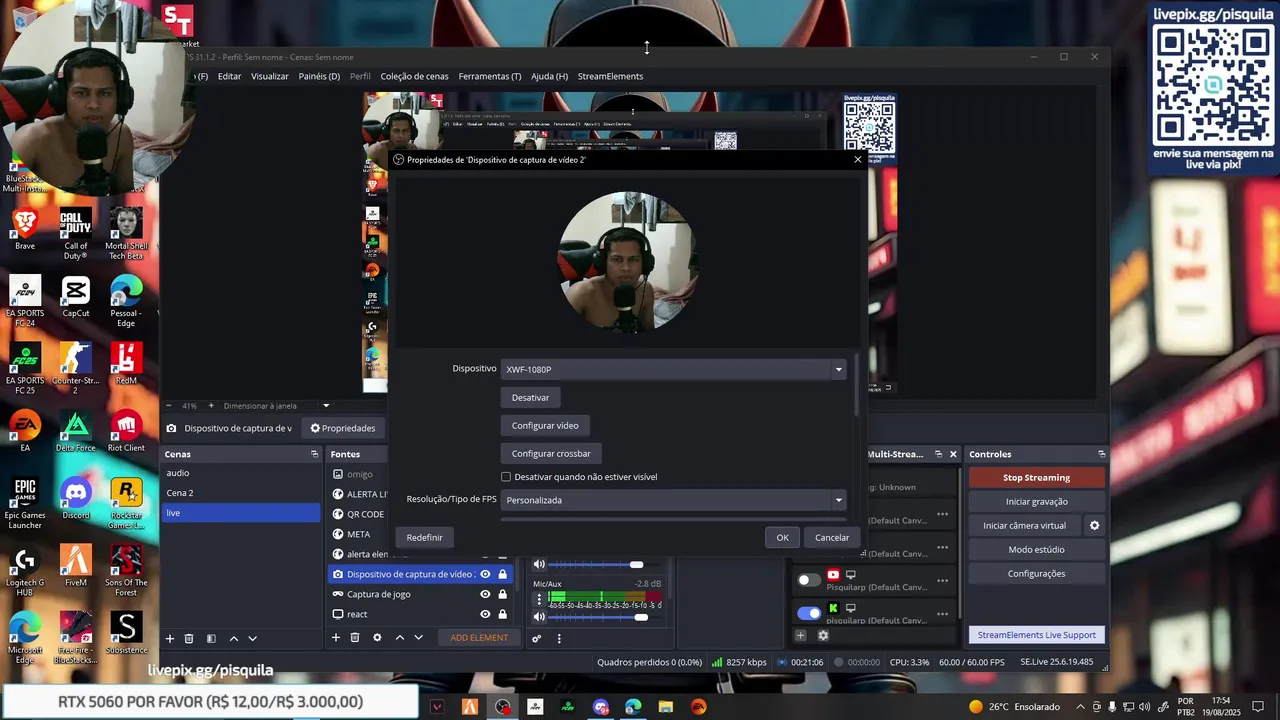
Task: Add a new scene with plus icon
Action: (170, 638)
